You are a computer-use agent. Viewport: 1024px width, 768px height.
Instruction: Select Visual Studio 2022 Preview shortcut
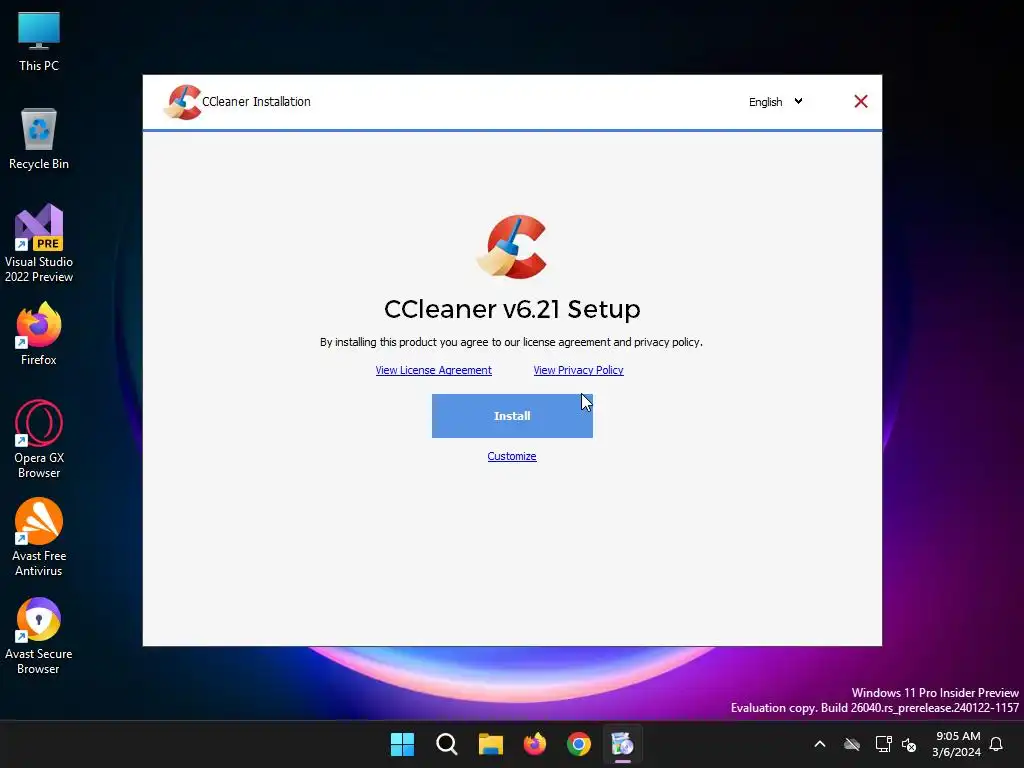[x=39, y=244]
